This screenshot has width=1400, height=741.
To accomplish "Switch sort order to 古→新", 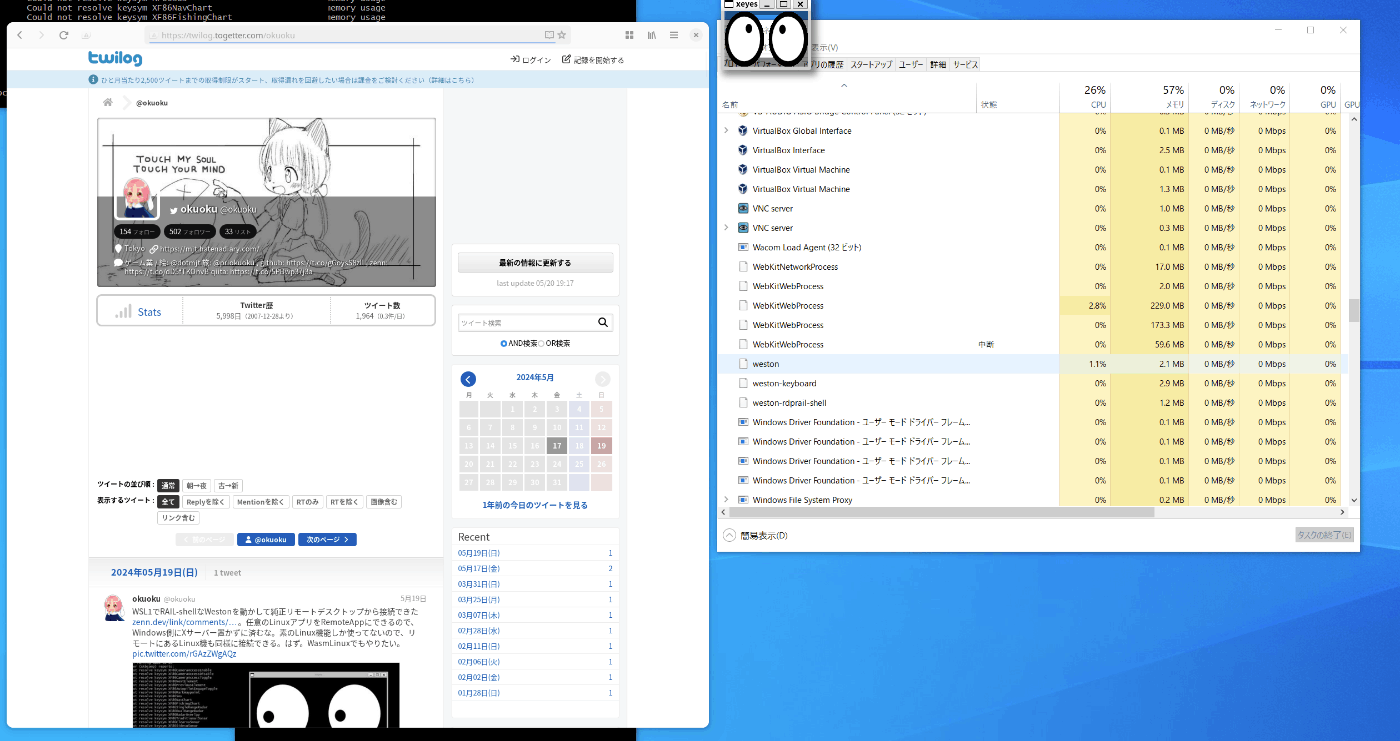I will pos(228,485).
